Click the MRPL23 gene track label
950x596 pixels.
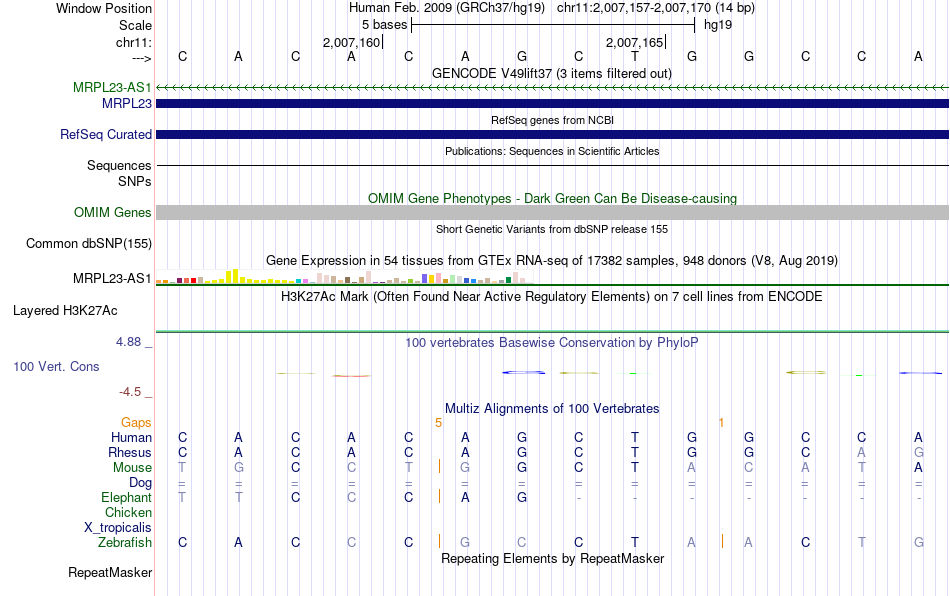[x=127, y=104]
